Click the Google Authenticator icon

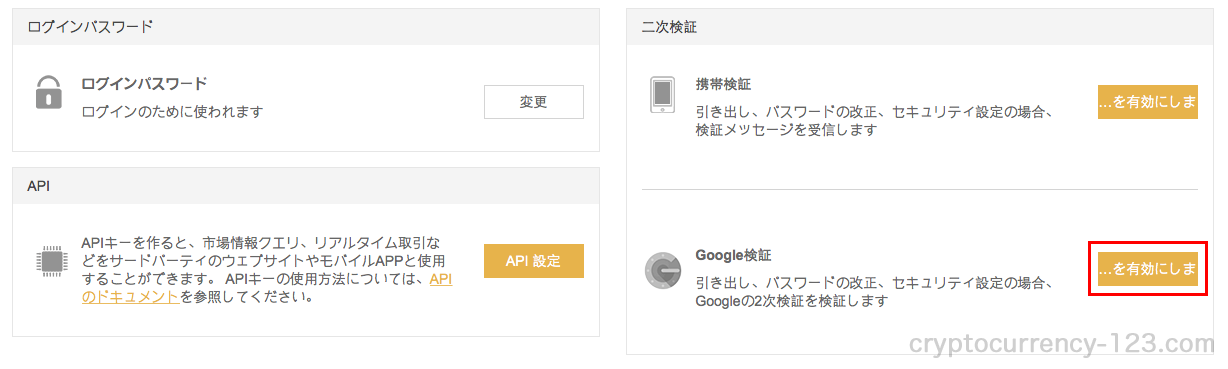pos(663,270)
